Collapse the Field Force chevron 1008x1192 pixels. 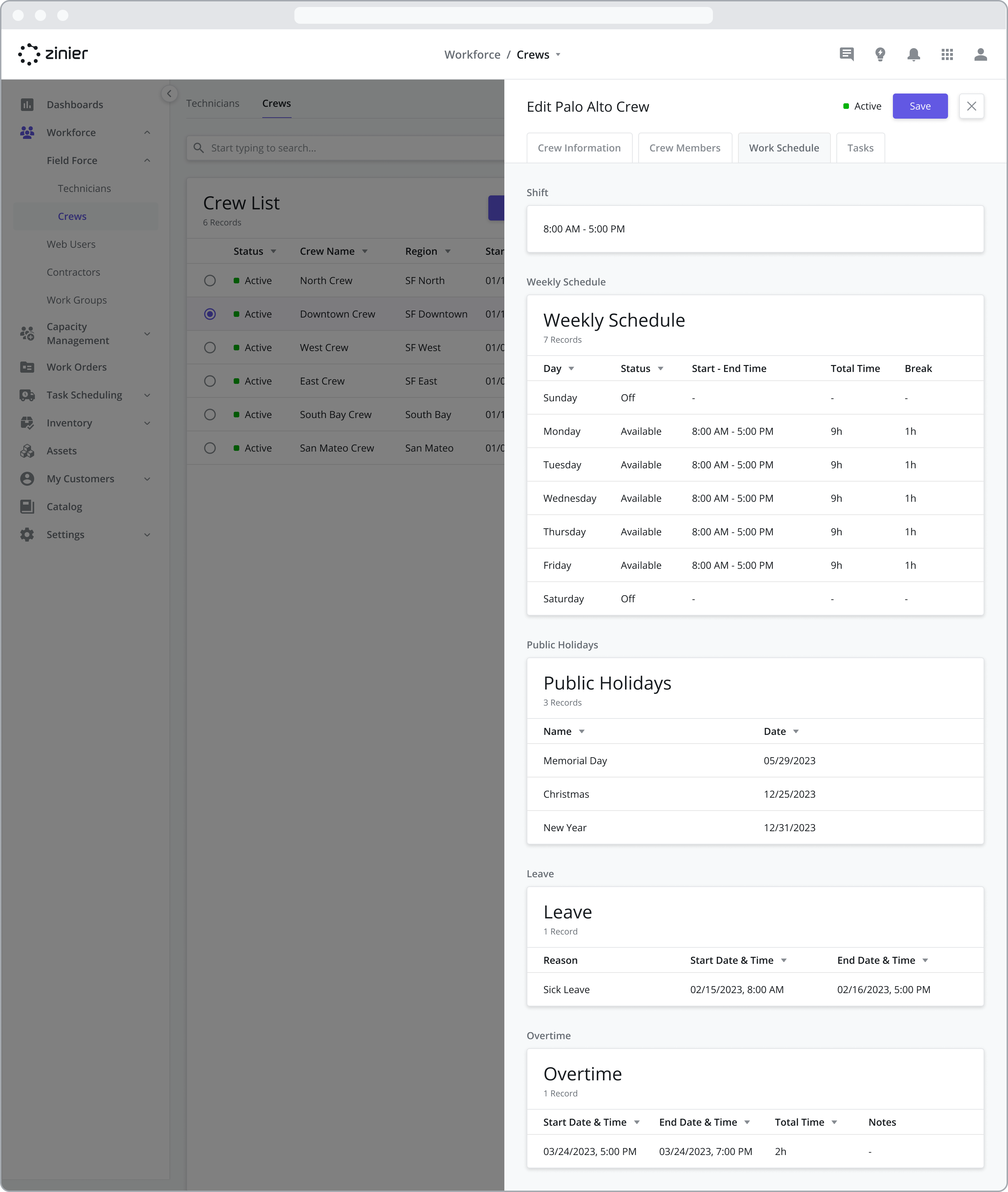(147, 161)
